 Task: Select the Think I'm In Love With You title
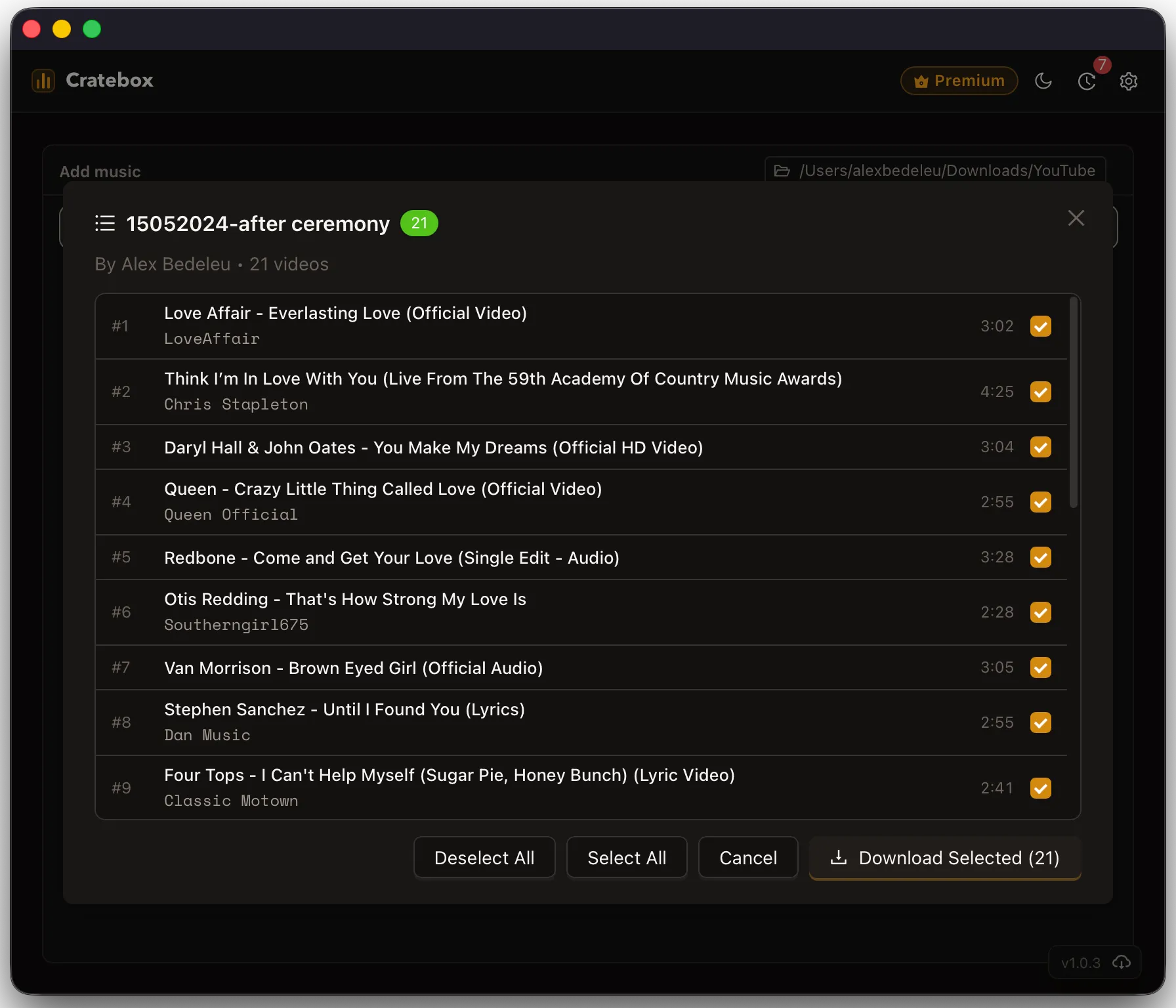(x=503, y=379)
